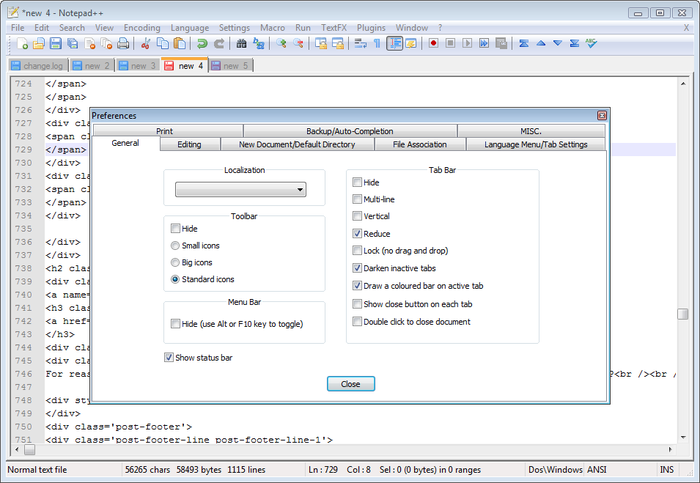
Task: Click the Copy toolbar icon
Action: (162, 44)
